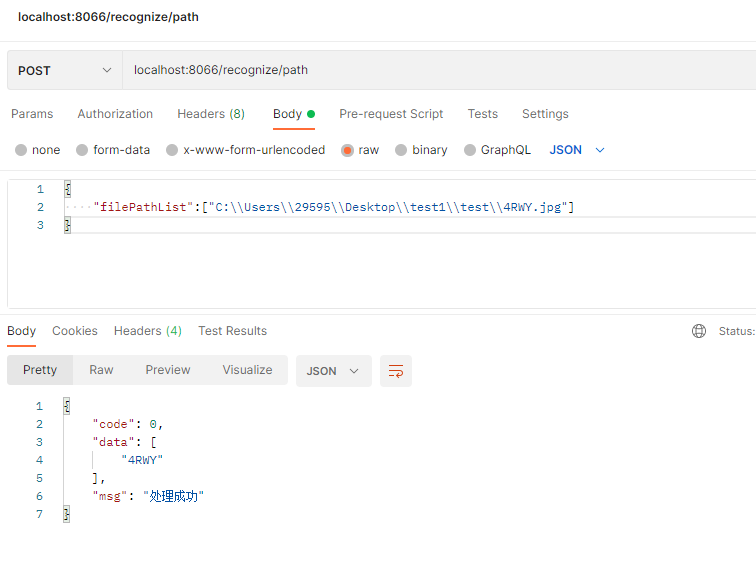Viewport: 756px width, 567px height.
Task: Select the GraphQL body radio option
Action: pyautogui.click(x=470, y=150)
